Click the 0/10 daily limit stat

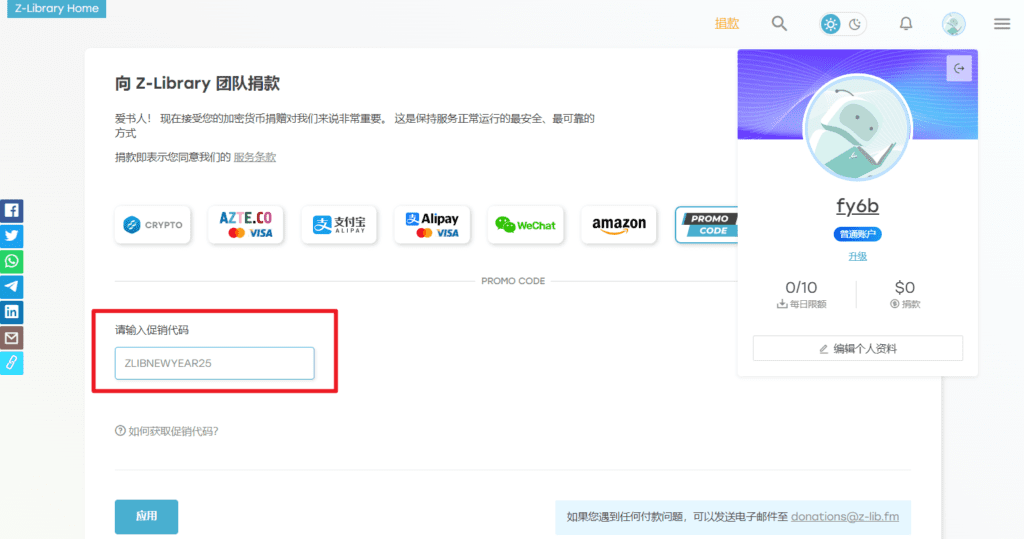coord(801,294)
